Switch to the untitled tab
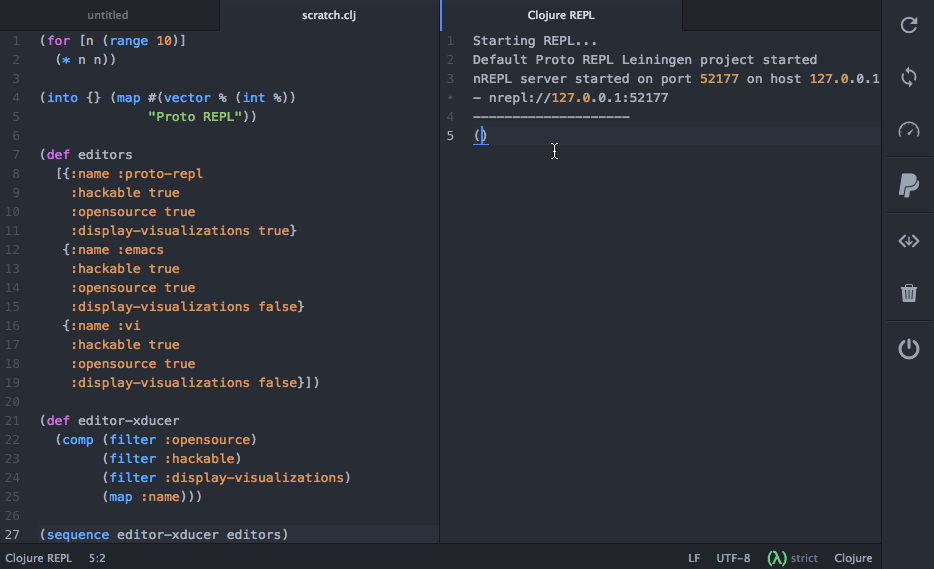This screenshot has height=569, width=934. pos(108,15)
